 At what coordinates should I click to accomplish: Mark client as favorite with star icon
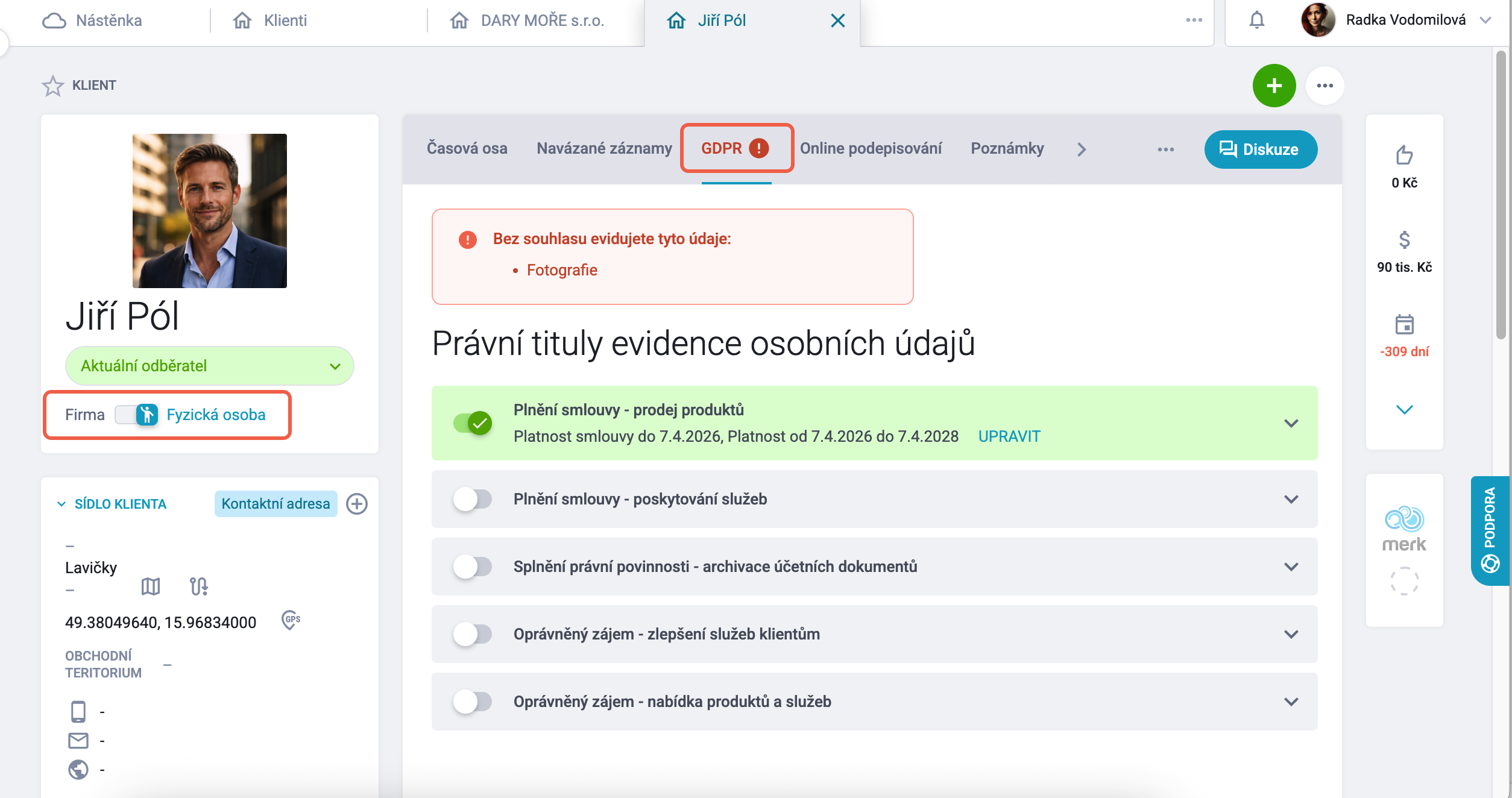(52, 86)
